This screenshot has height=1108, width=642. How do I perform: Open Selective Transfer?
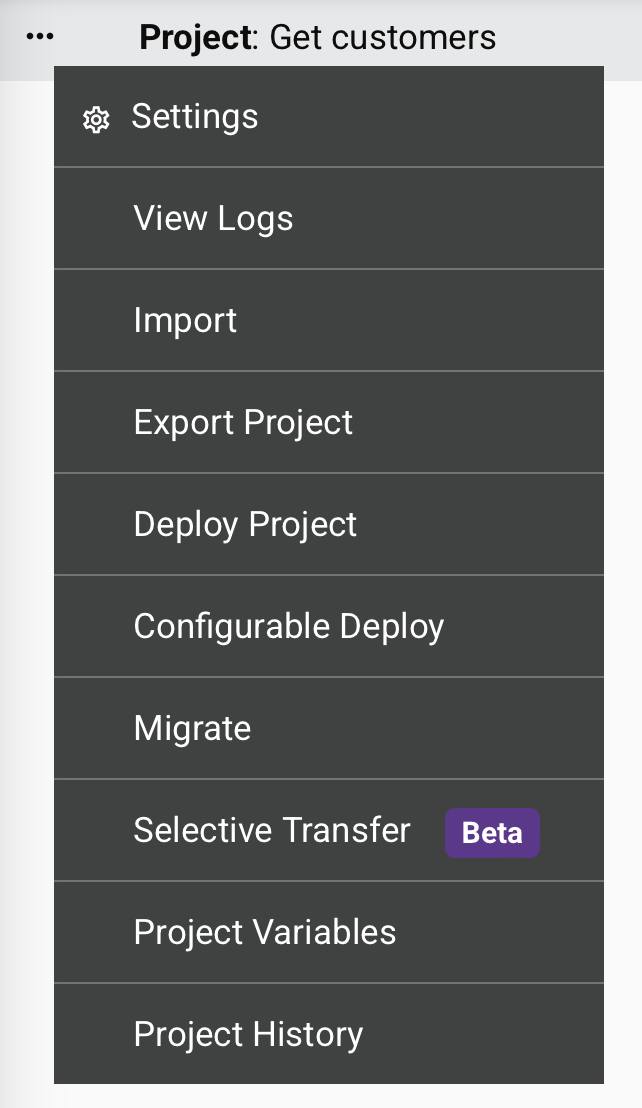coord(272,831)
